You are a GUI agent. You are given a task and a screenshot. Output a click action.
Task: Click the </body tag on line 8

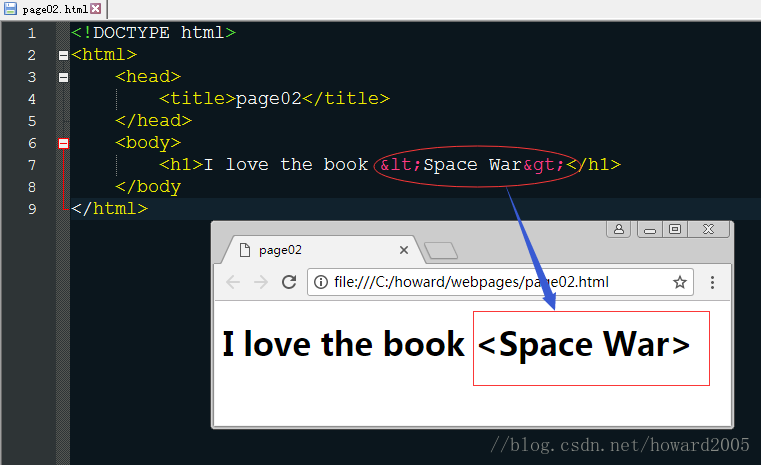[148, 187]
